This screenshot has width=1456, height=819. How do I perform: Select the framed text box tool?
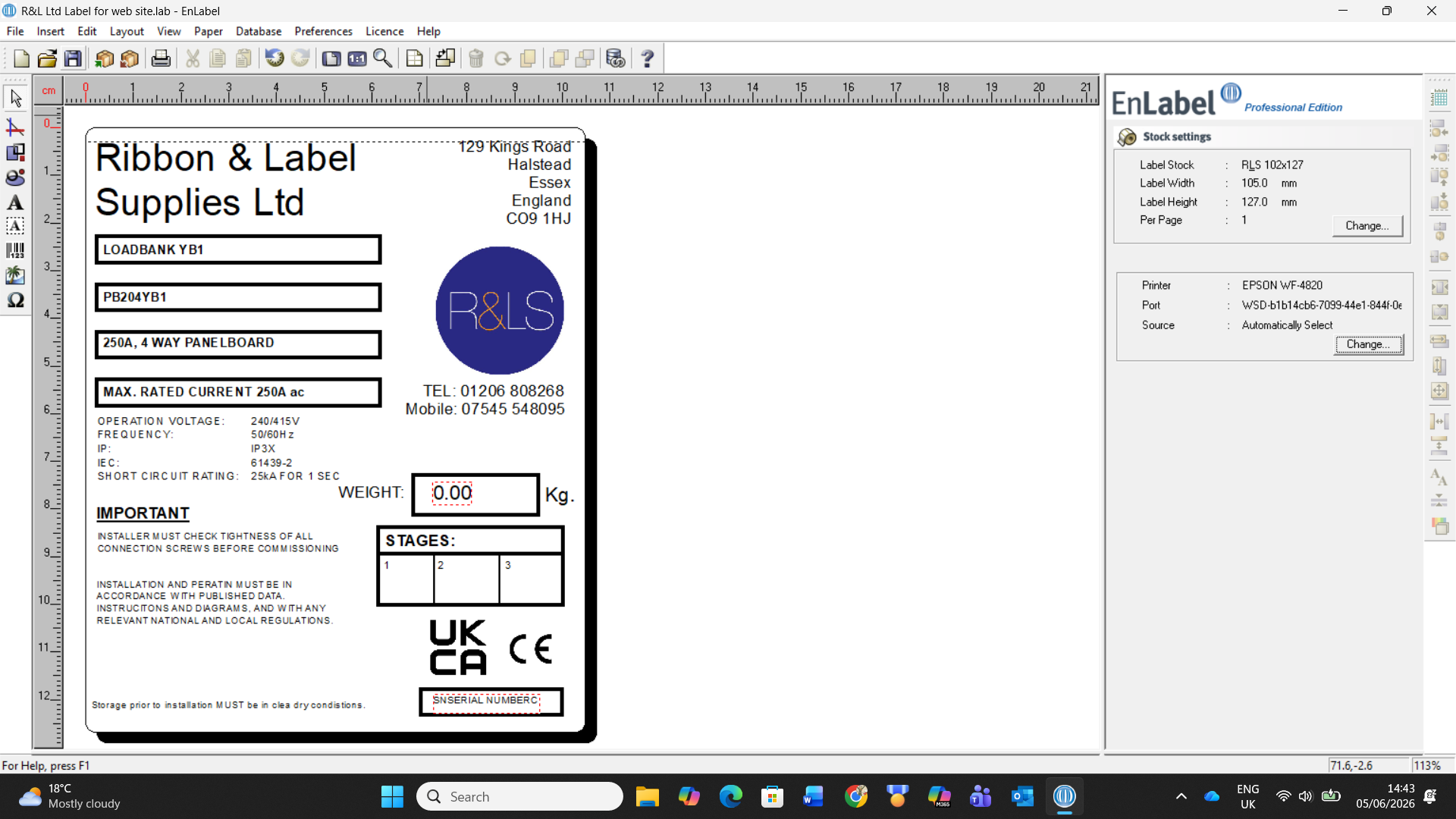(15, 226)
